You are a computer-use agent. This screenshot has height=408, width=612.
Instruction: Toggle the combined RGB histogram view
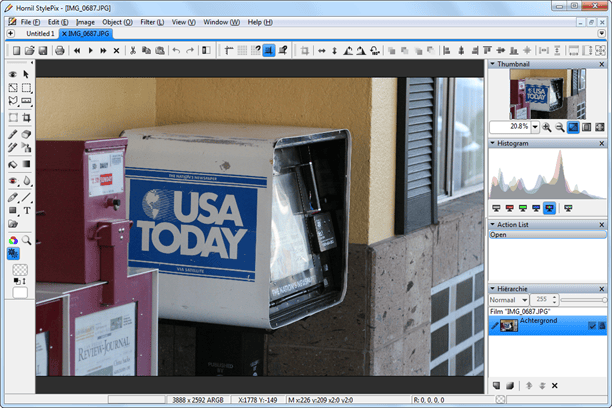[550, 208]
